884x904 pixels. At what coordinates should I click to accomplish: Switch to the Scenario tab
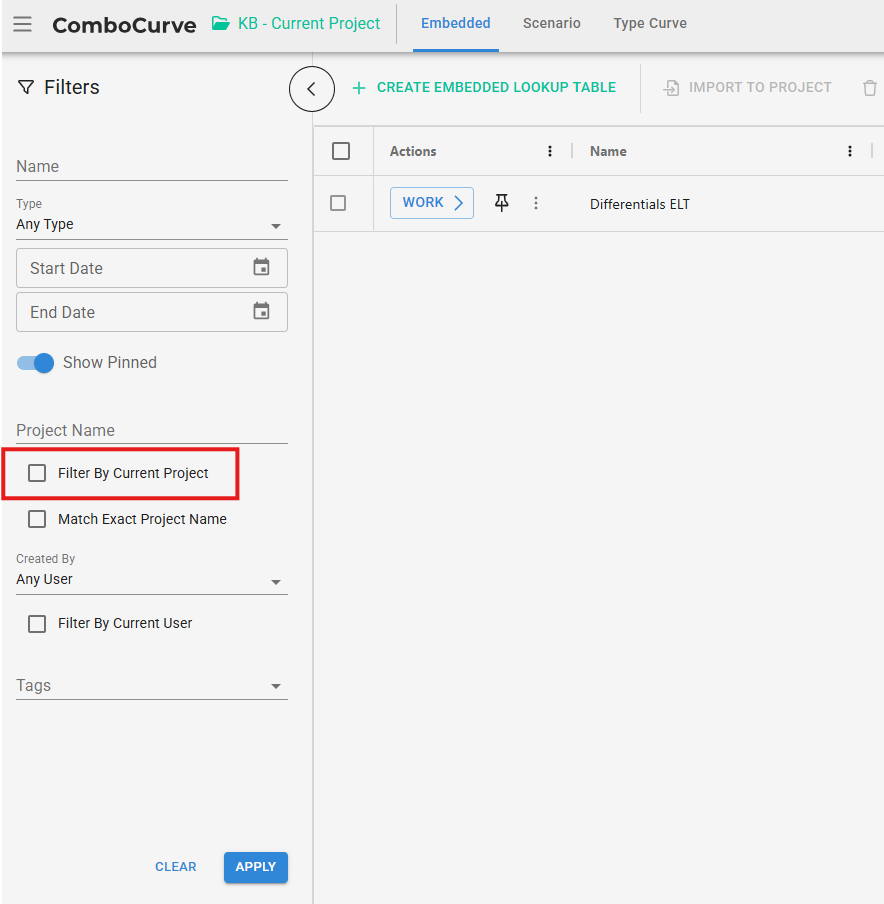551,23
